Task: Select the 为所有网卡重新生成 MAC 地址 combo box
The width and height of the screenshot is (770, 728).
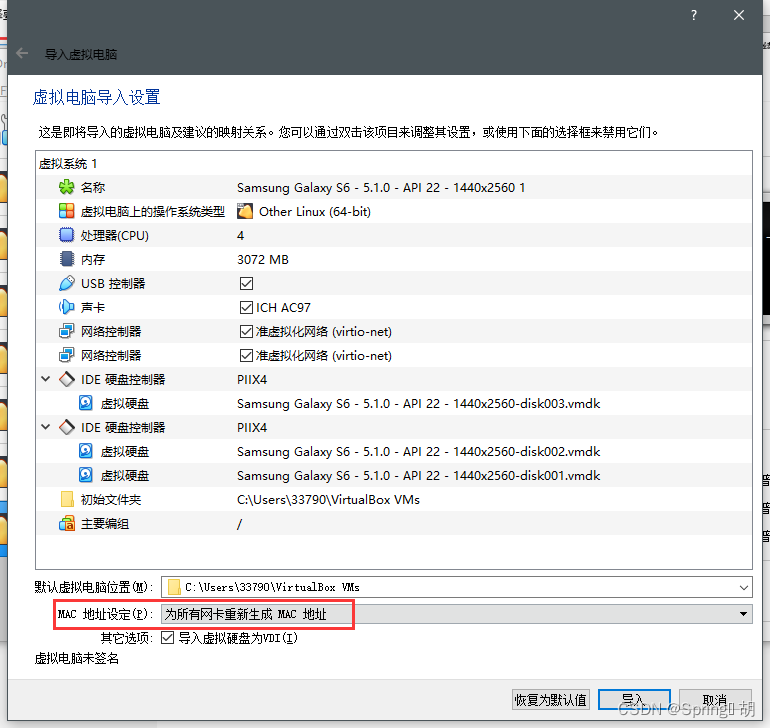Action: pos(456,614)
